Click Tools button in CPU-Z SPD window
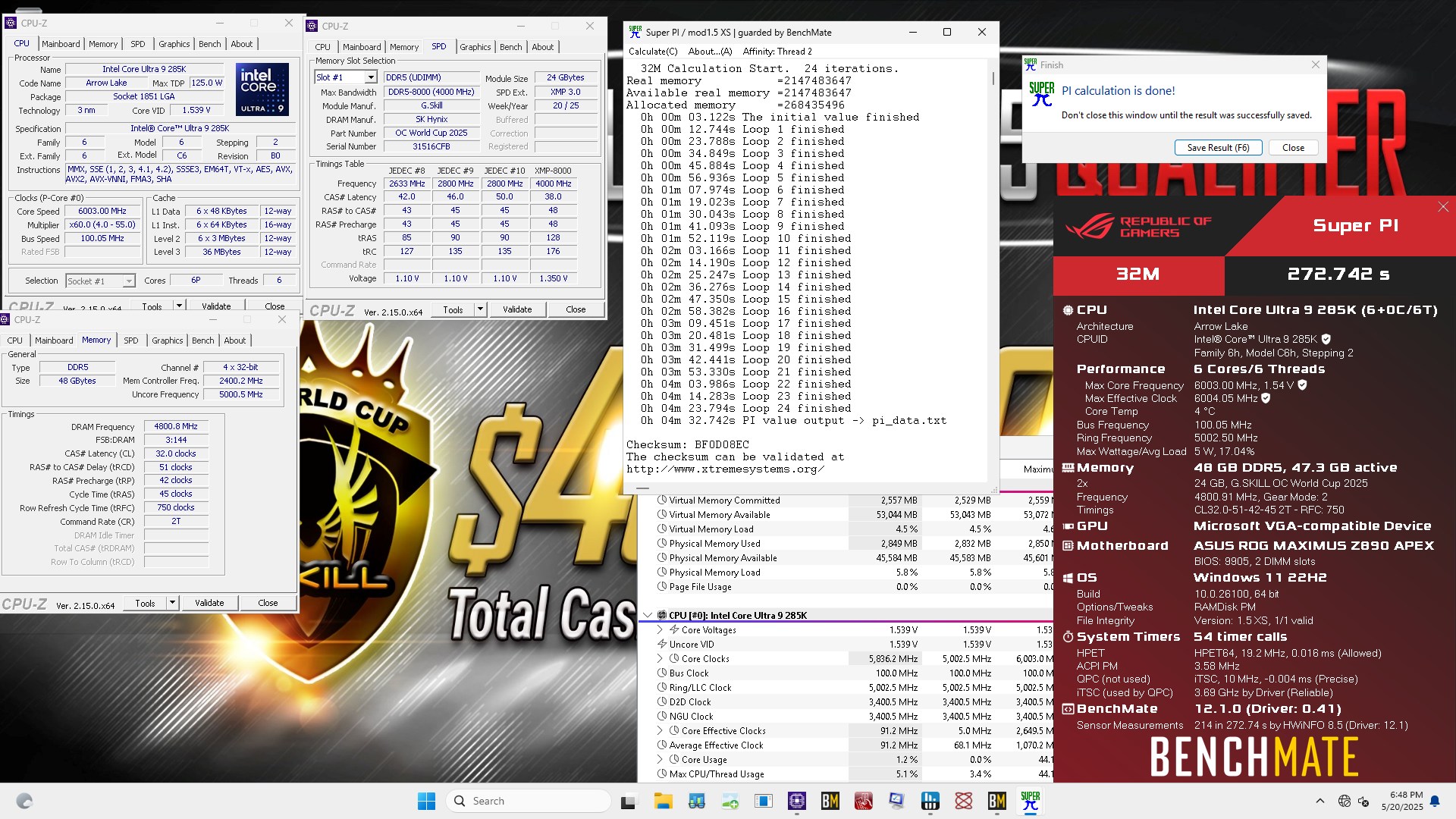 [x=453, y=309]
